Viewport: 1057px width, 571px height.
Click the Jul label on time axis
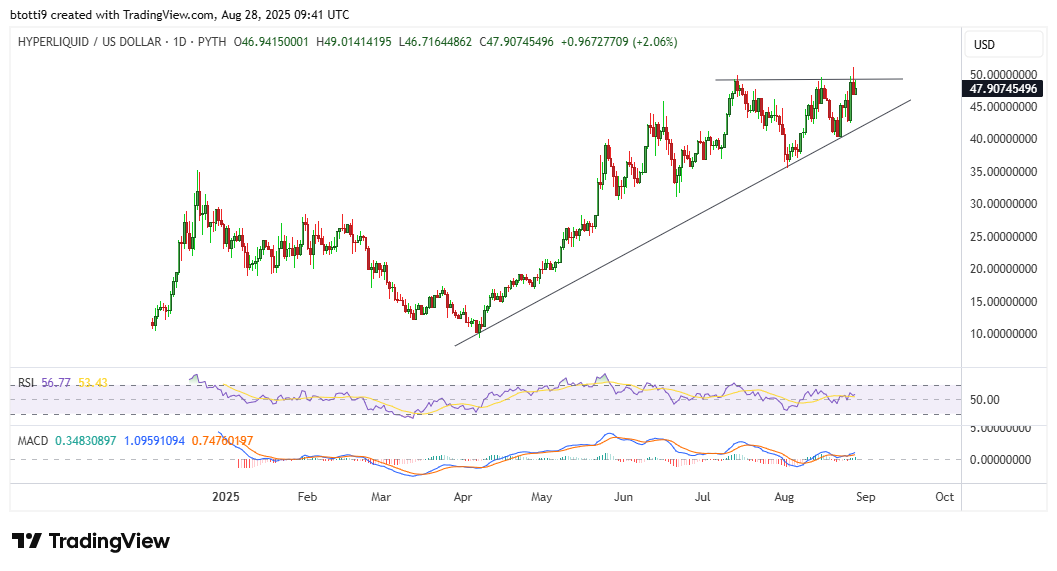click(704, 496)
